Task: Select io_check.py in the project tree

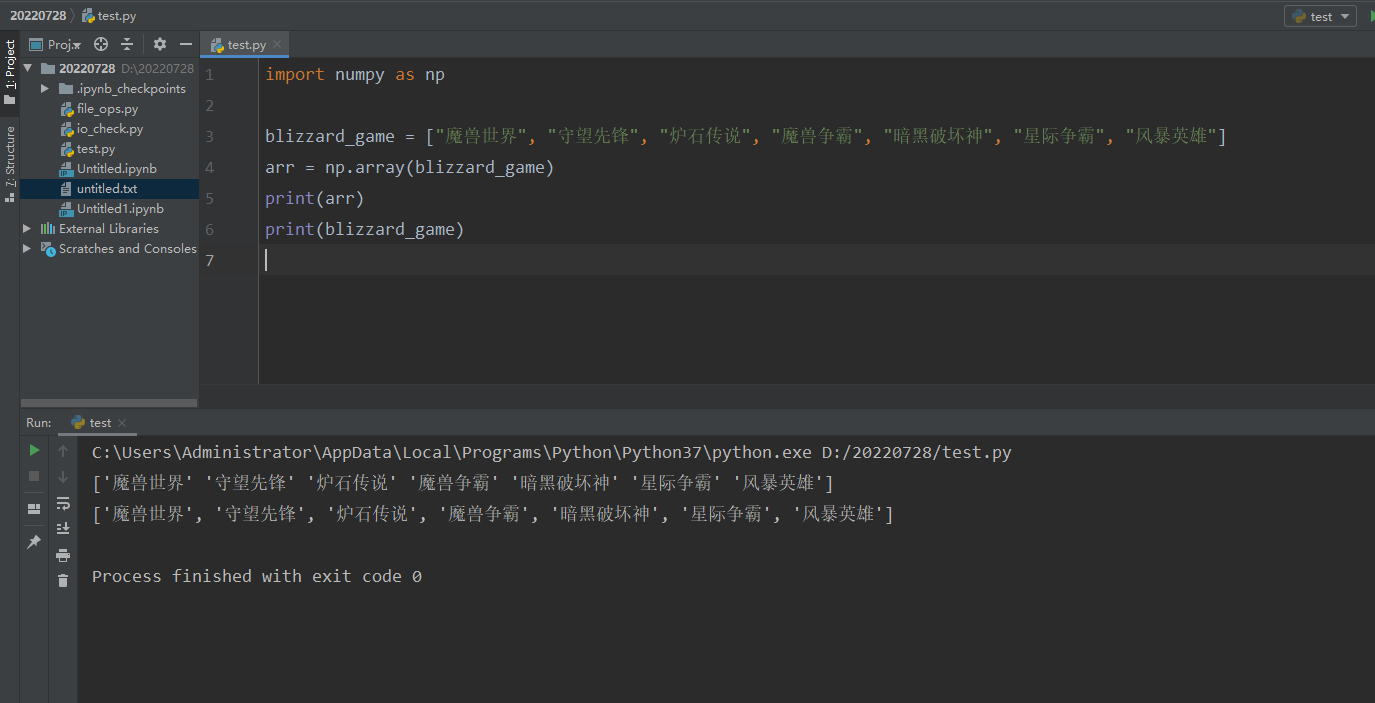Action: pyautogui.click(x=110, y=129)
